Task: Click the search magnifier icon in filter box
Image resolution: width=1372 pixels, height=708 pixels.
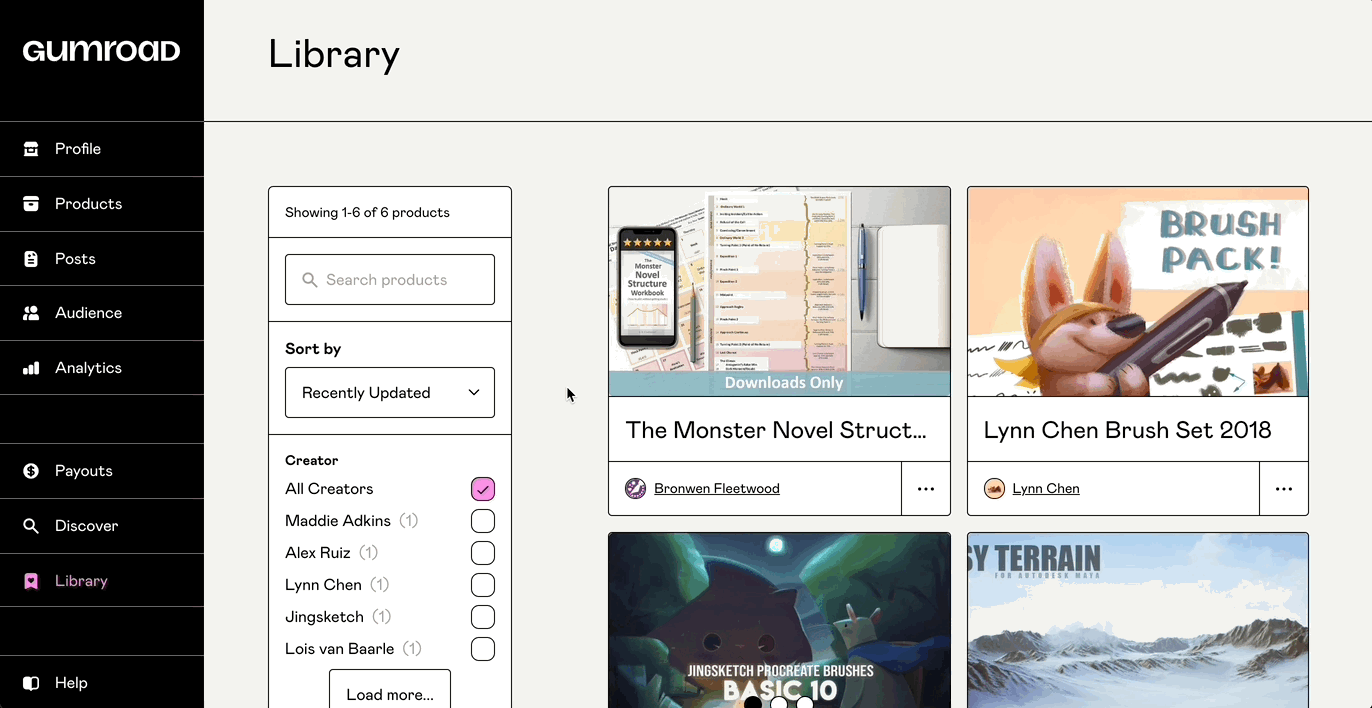Action: (310, 280)
